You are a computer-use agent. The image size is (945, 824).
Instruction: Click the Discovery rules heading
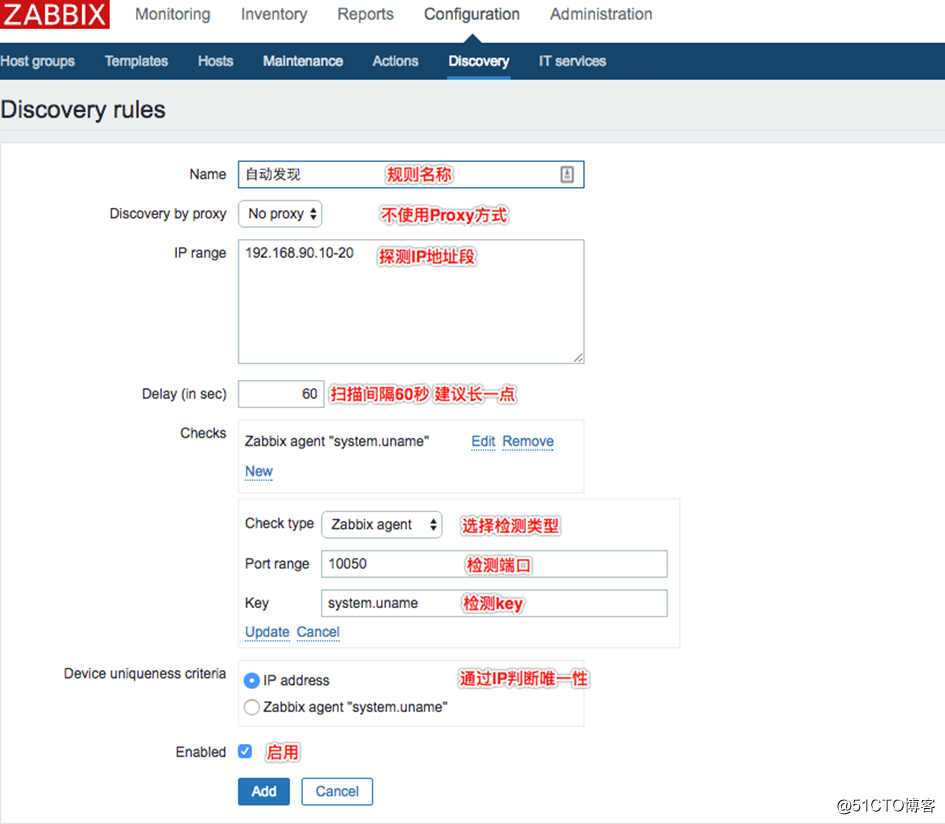pyautogui.click(x=83, y=110)
